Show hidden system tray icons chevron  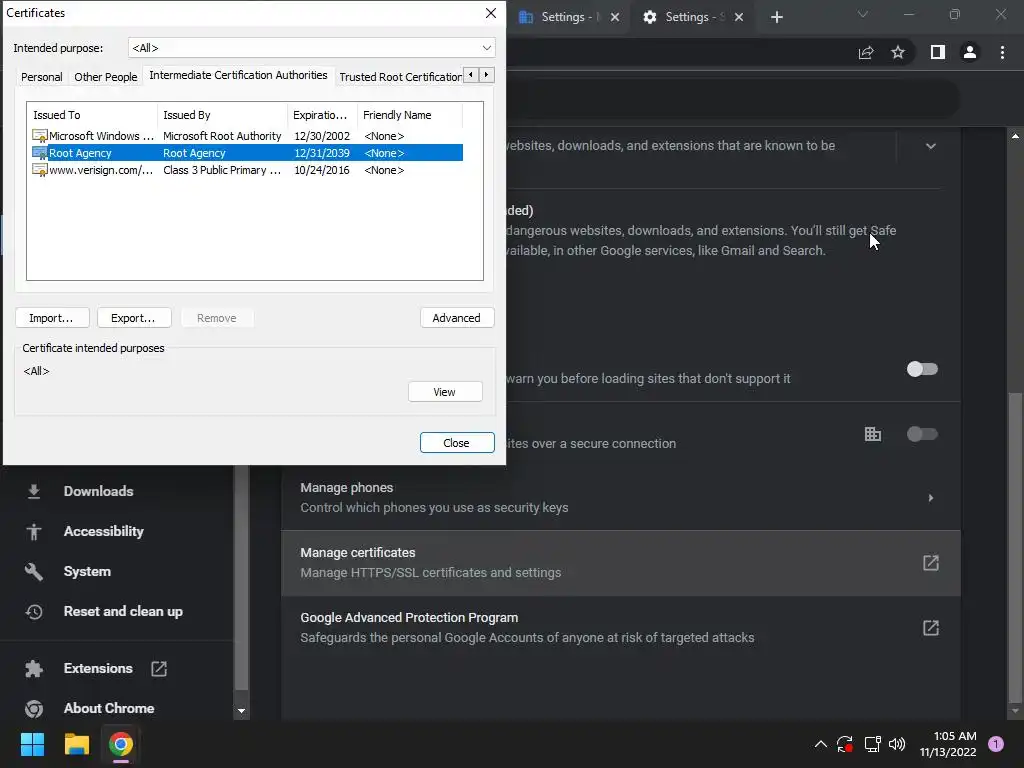coord(821,744)
